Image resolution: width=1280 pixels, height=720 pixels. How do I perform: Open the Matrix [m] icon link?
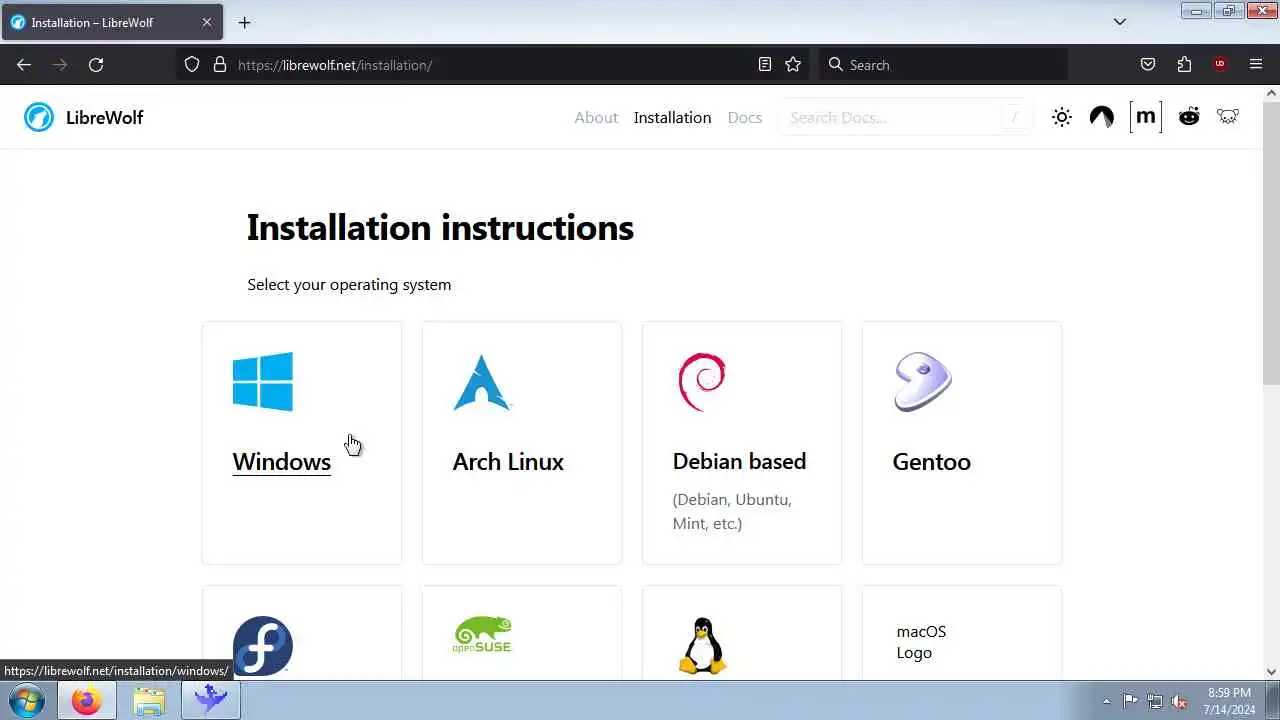tap(1146, 117)
